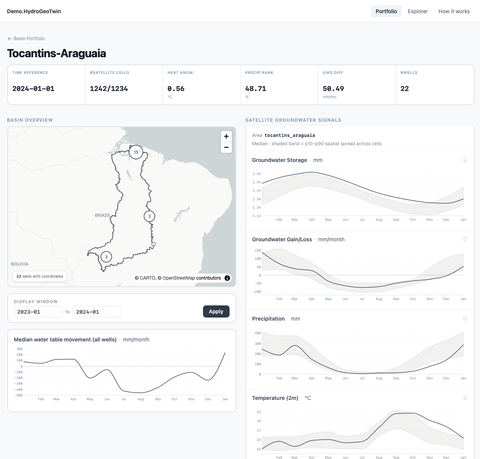Go back to Basin Portfolio
Viewport: 480px width, 459px height.
pos(26,38)
